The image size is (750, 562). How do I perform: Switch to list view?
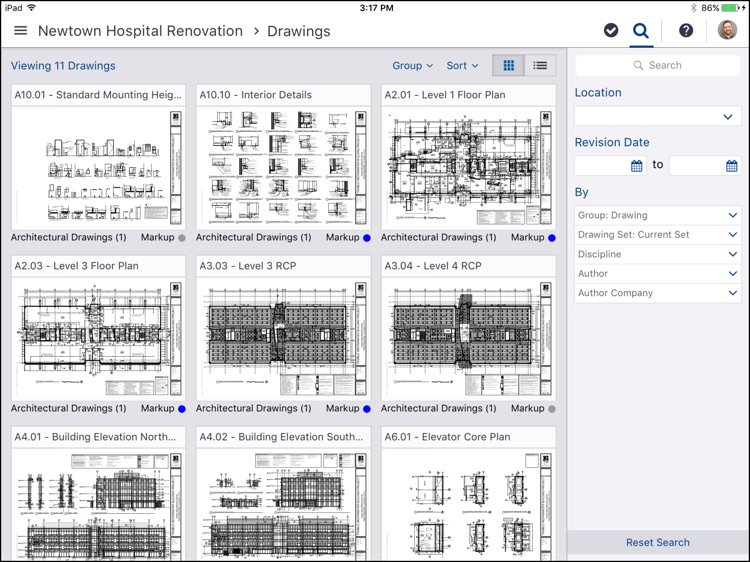540,66
